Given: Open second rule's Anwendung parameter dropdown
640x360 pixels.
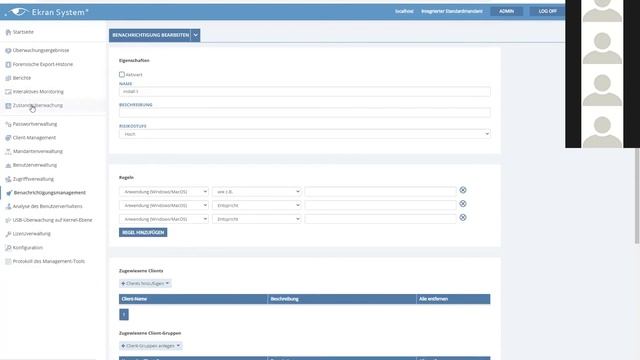Looking at the screenshot, I should (x=164, y=205).
